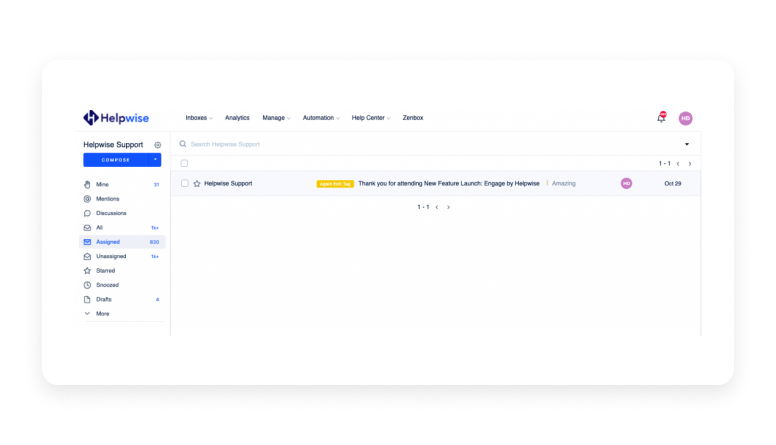Open the Compose button dropdown arrow
The width and height of the screenshot is (776, 445).
(x=155, y=160)
